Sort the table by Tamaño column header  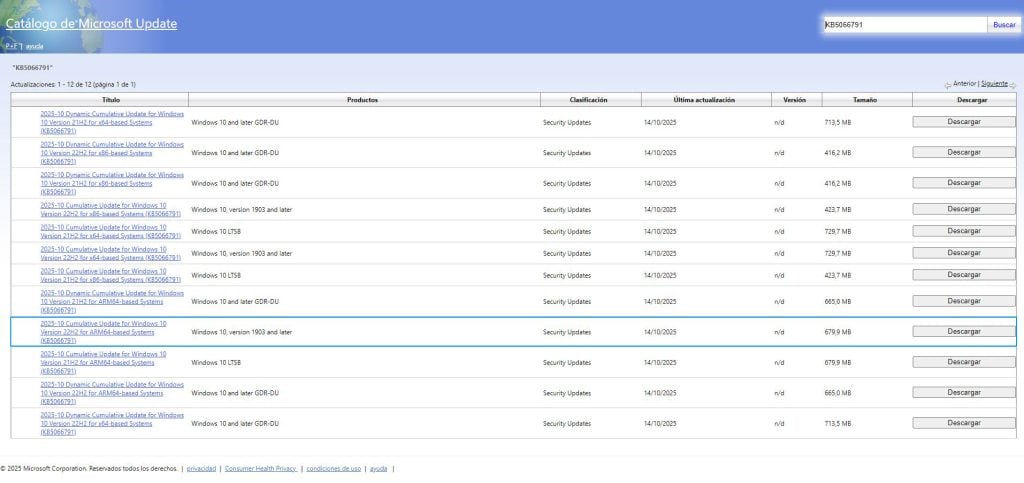pos(865,100)
